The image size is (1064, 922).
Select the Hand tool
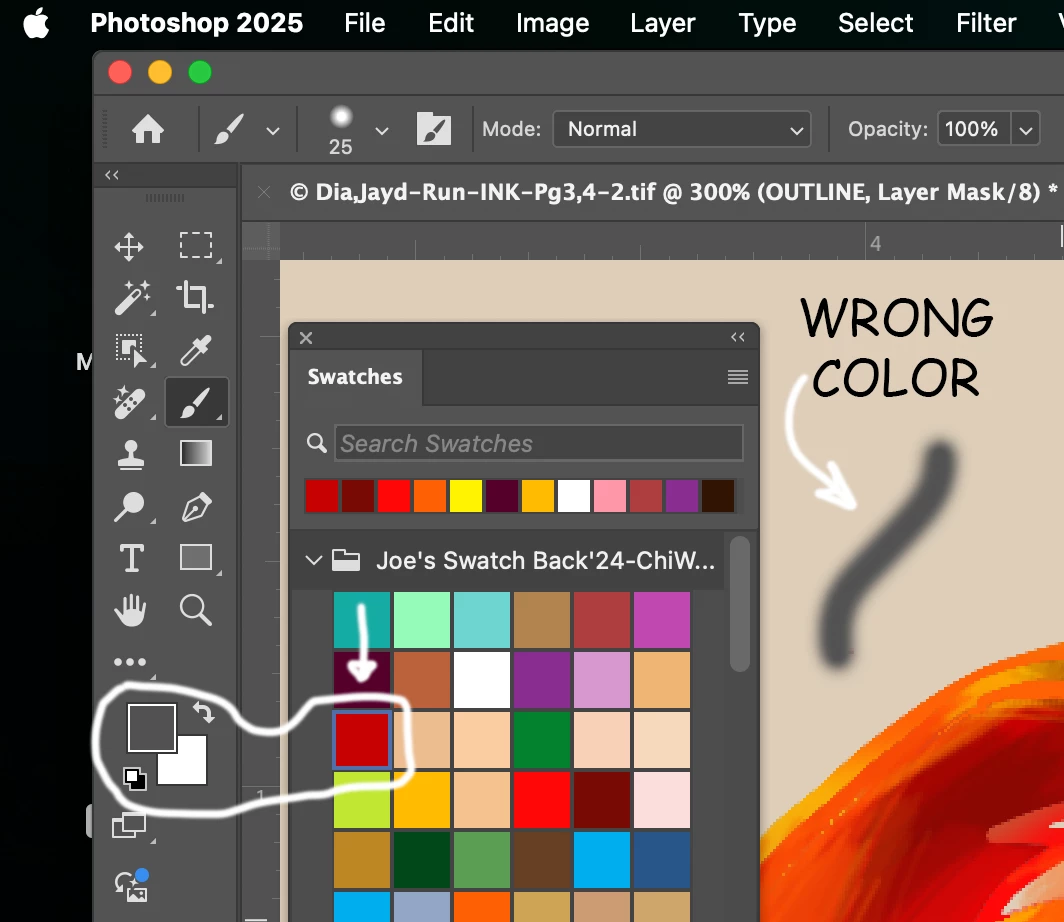pyautogui.click(x=130, y=610)
